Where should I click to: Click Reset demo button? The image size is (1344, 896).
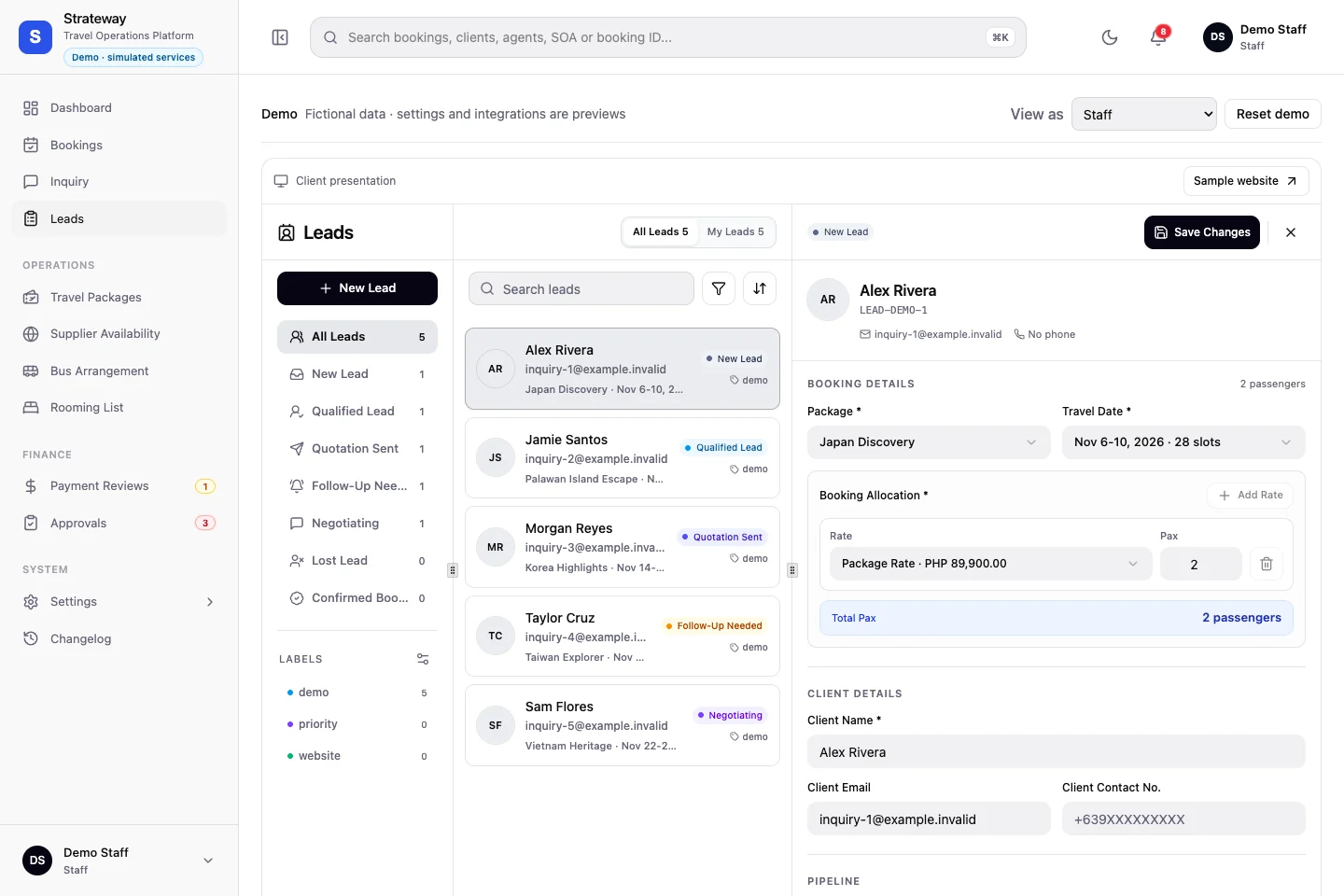[1273, 114]
